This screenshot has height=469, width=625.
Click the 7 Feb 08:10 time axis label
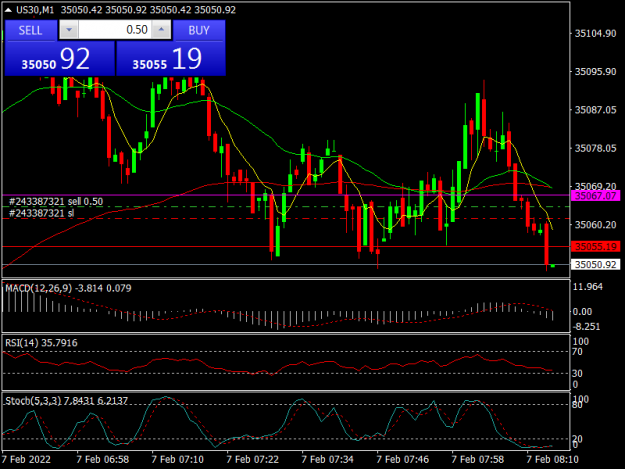(x=552, y=459)
